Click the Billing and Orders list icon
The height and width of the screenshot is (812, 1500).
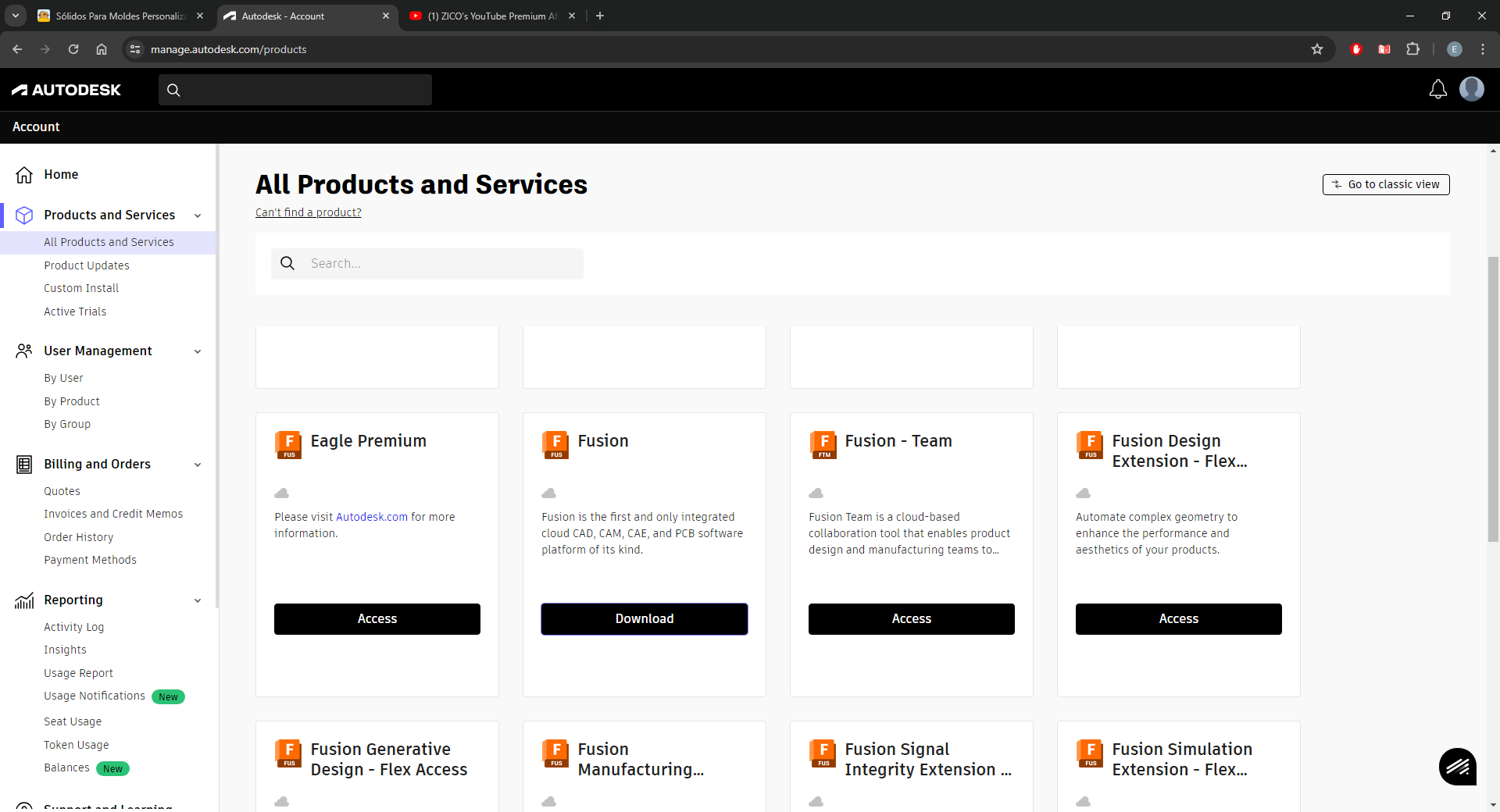click(x=24, y=465)
